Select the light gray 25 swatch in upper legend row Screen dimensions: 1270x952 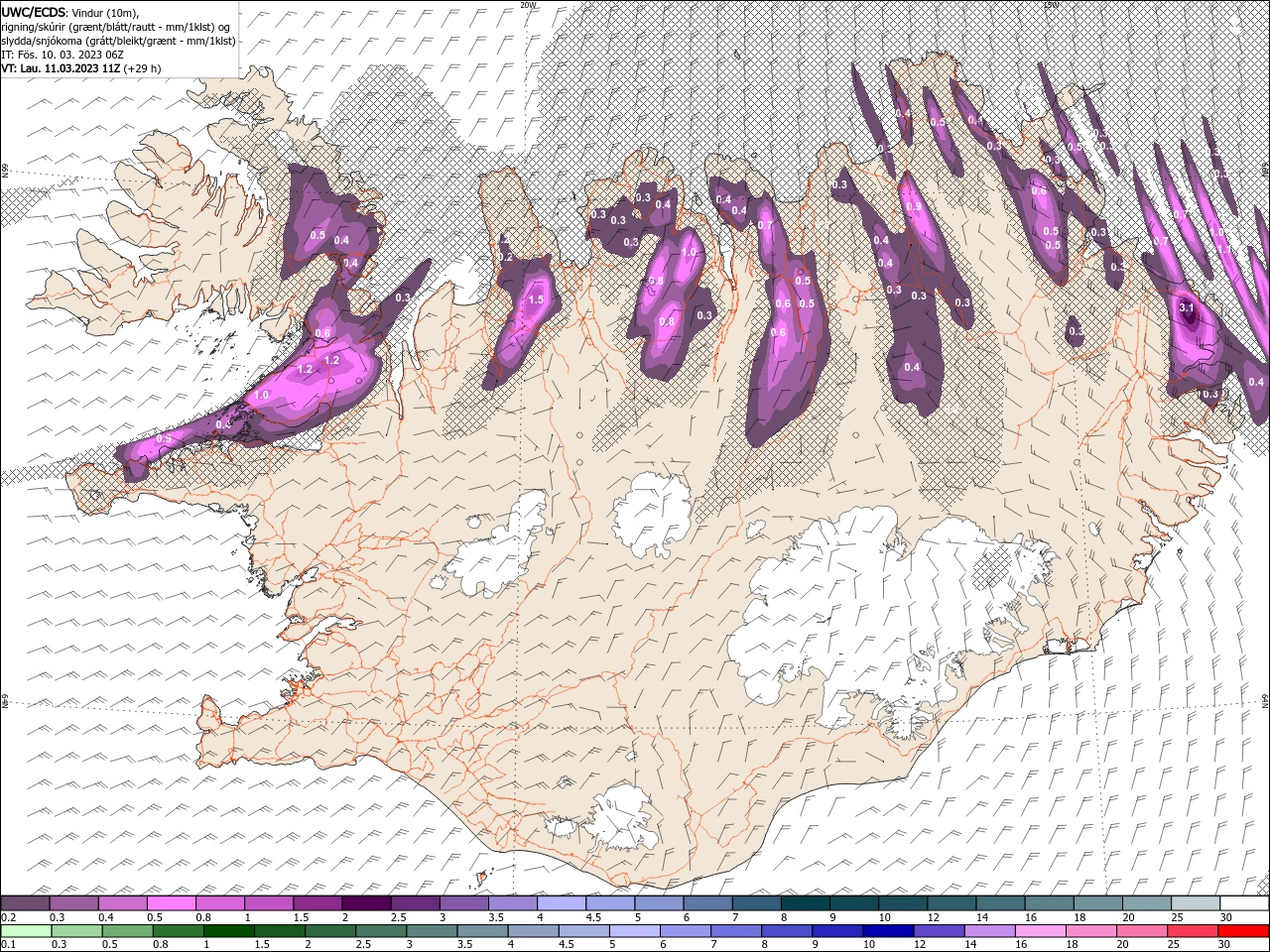(x=1196, y=903)
